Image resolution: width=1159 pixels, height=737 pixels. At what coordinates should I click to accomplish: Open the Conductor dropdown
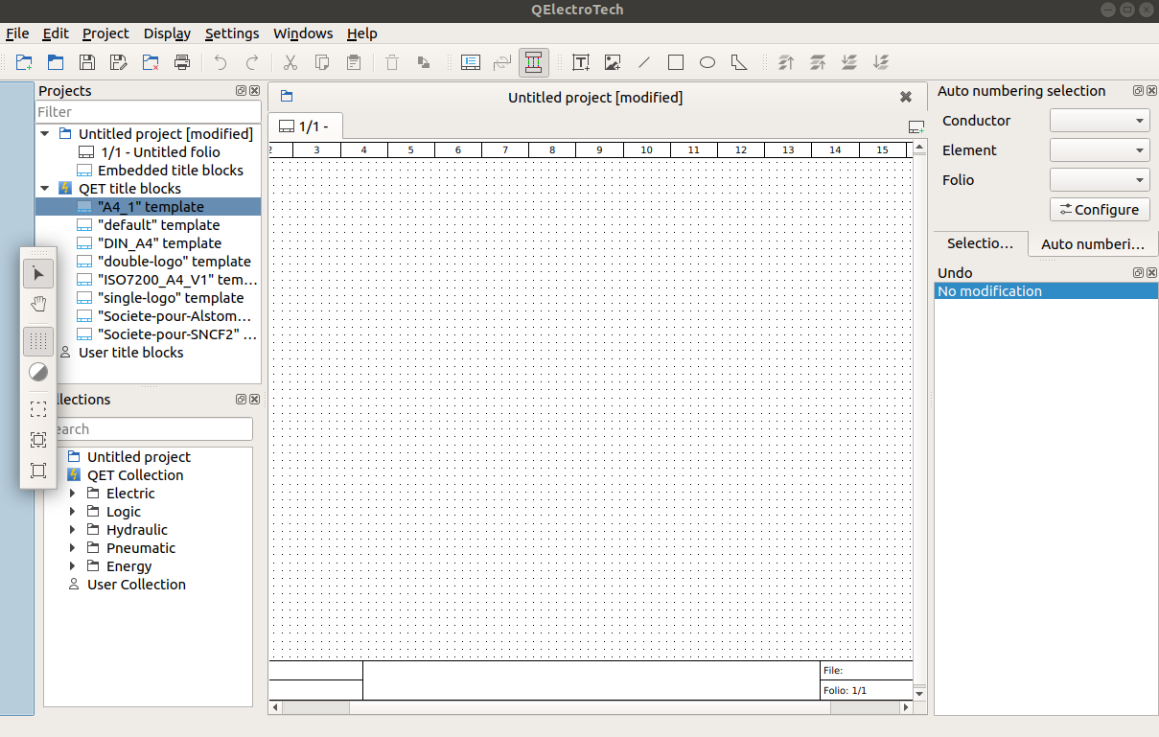[x=1100, y=120]
